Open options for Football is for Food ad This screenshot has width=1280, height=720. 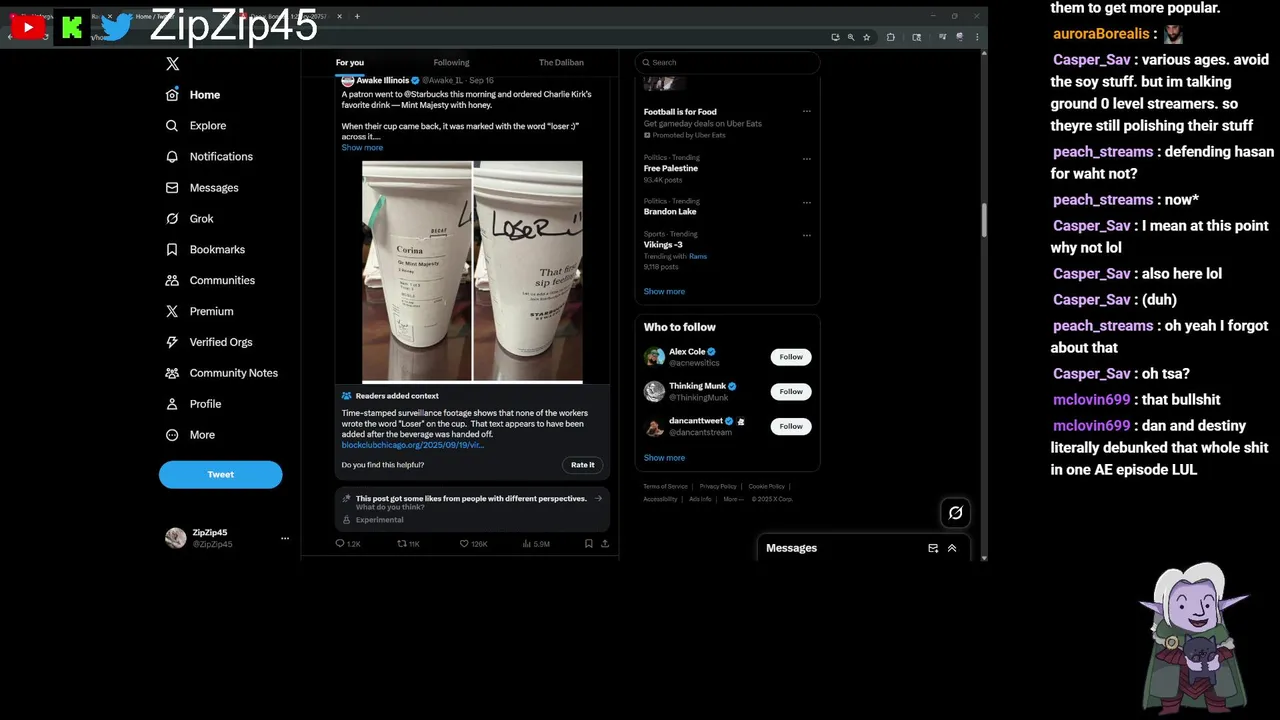point(806,112)
